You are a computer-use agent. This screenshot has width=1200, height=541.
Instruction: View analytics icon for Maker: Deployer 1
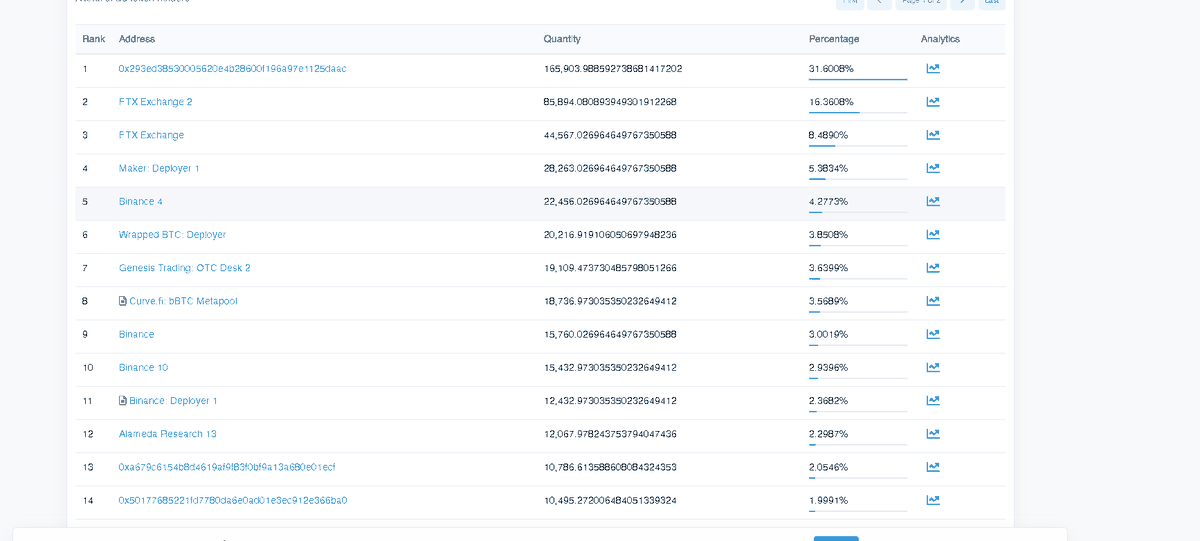coord(933,168)
